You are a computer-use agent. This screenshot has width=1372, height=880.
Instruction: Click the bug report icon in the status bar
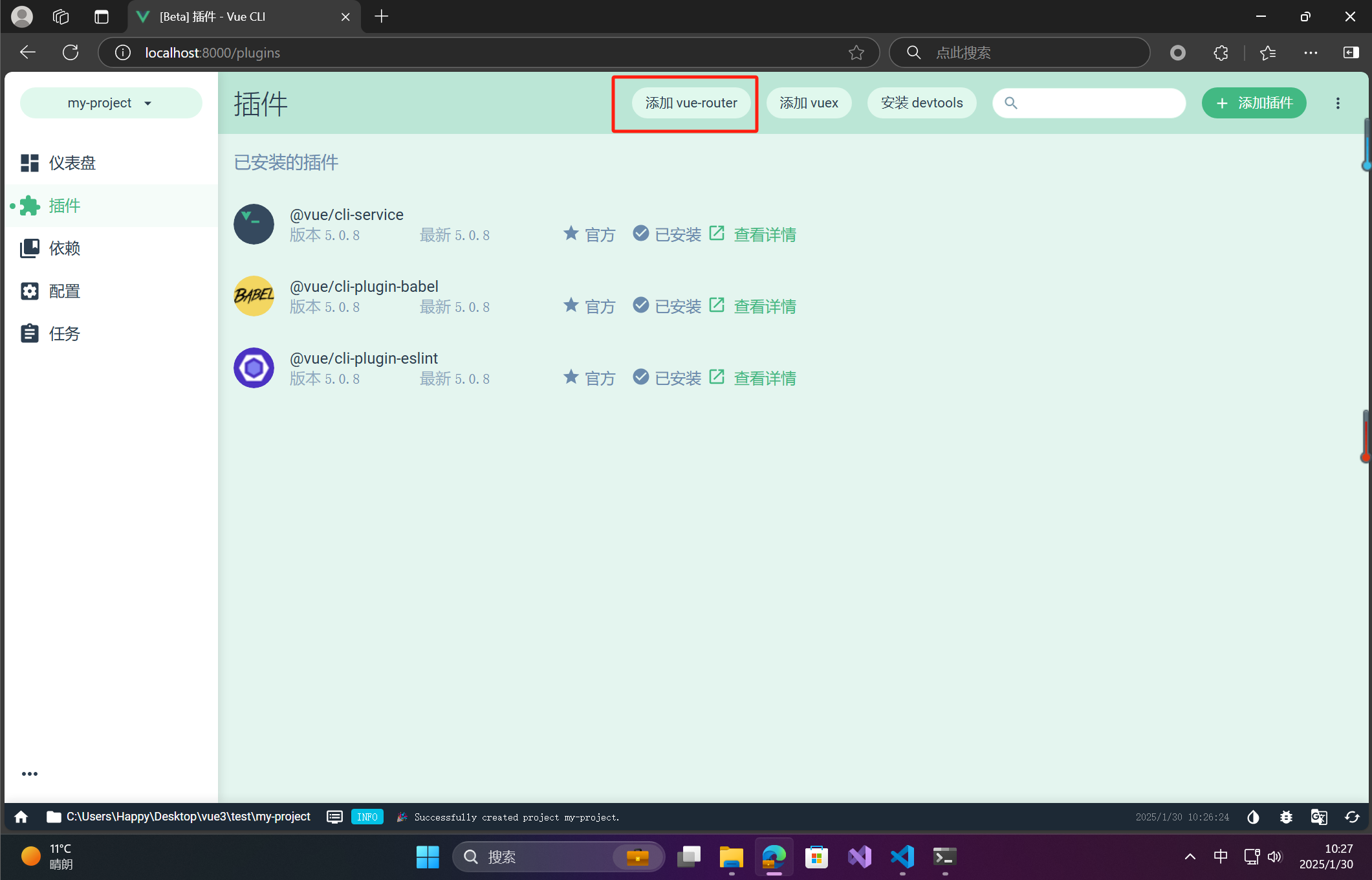coord(1286,817)
